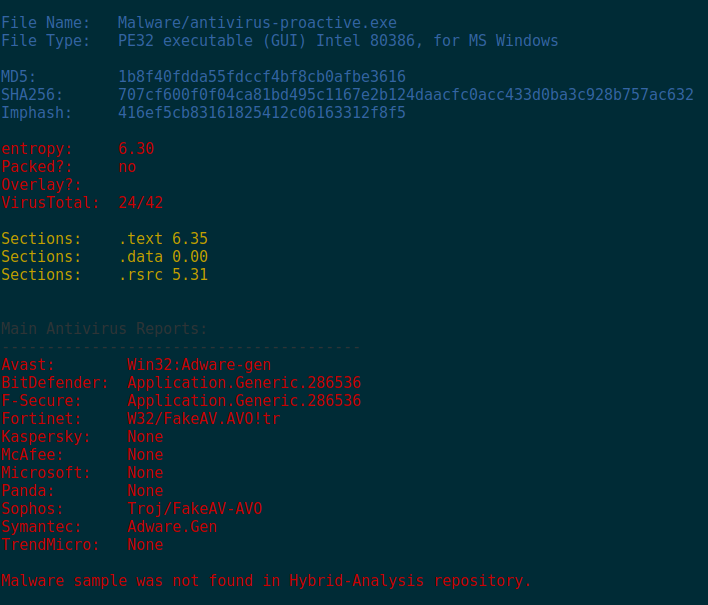This screenshot has width=708, height=605.
Task: Click the Hybrid-Analysis not found message
Action: (266, 581)
